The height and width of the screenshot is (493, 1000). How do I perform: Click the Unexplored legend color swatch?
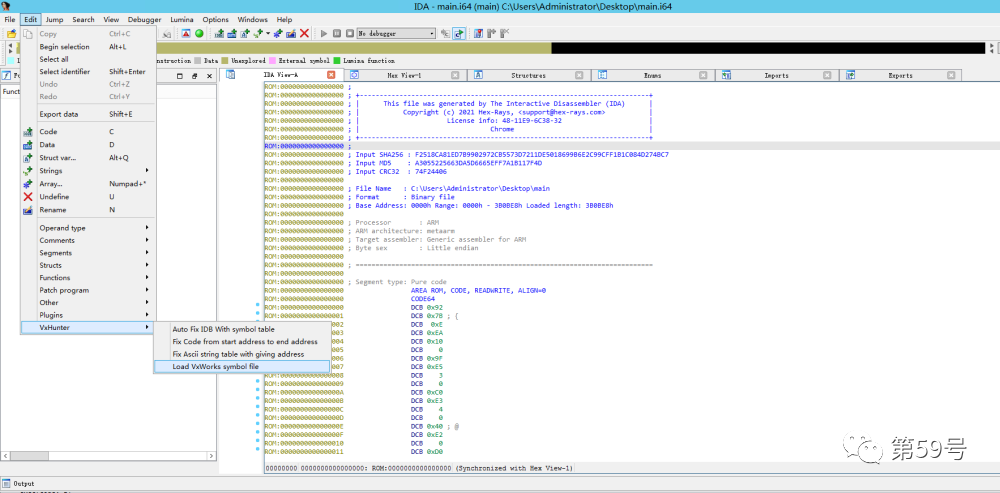point(225,61)
